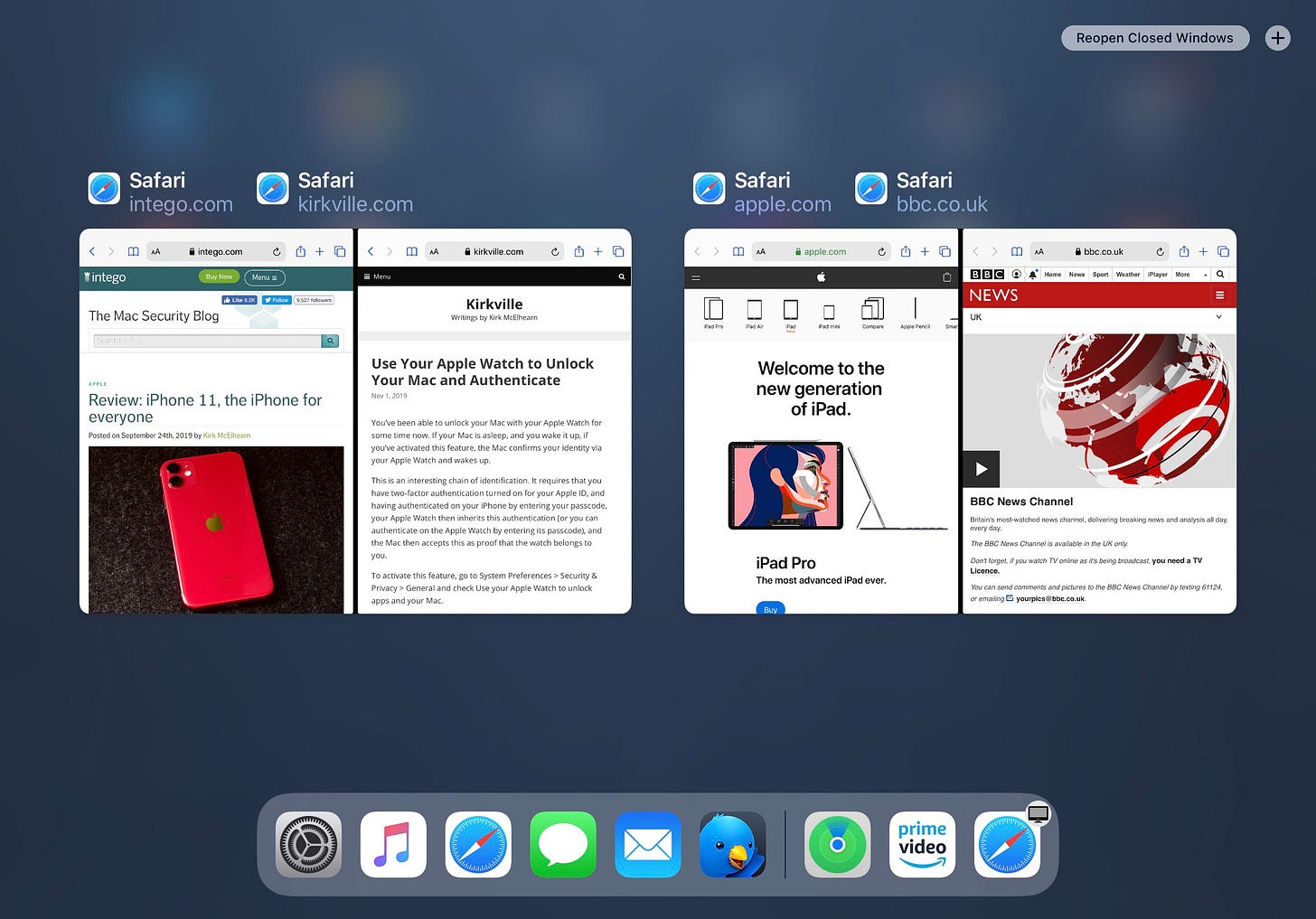Click BBC logo on BBC page
This screenshot has height=919, width=1316.
click(x=987, y=274)
